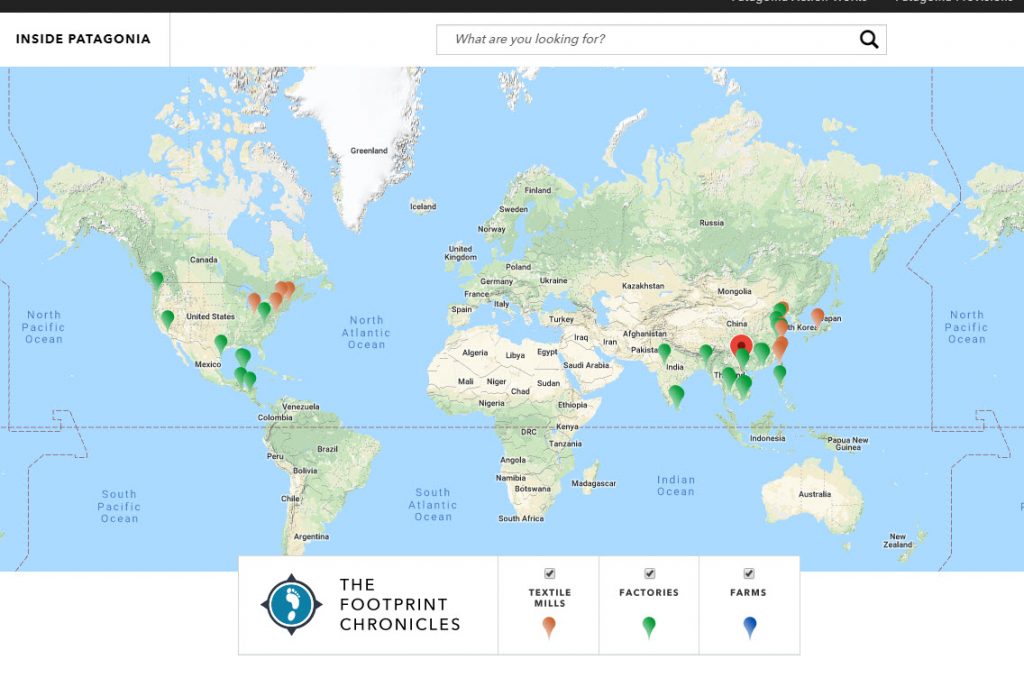Toggle the Factories checkbox off
This screenshot has width=1024, height=687.
(x=649, y=572)
